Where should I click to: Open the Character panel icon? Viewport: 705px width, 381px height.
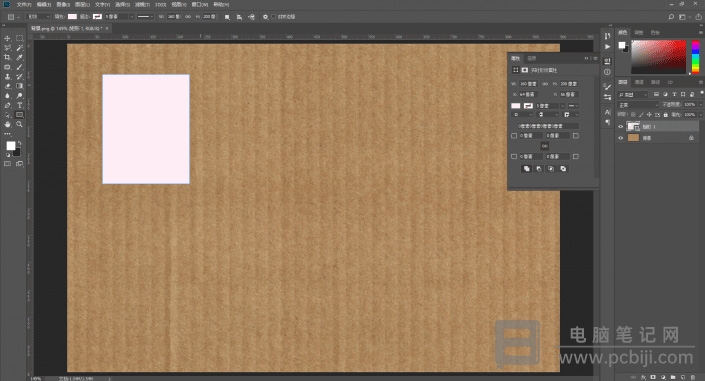tap(607, 112)
